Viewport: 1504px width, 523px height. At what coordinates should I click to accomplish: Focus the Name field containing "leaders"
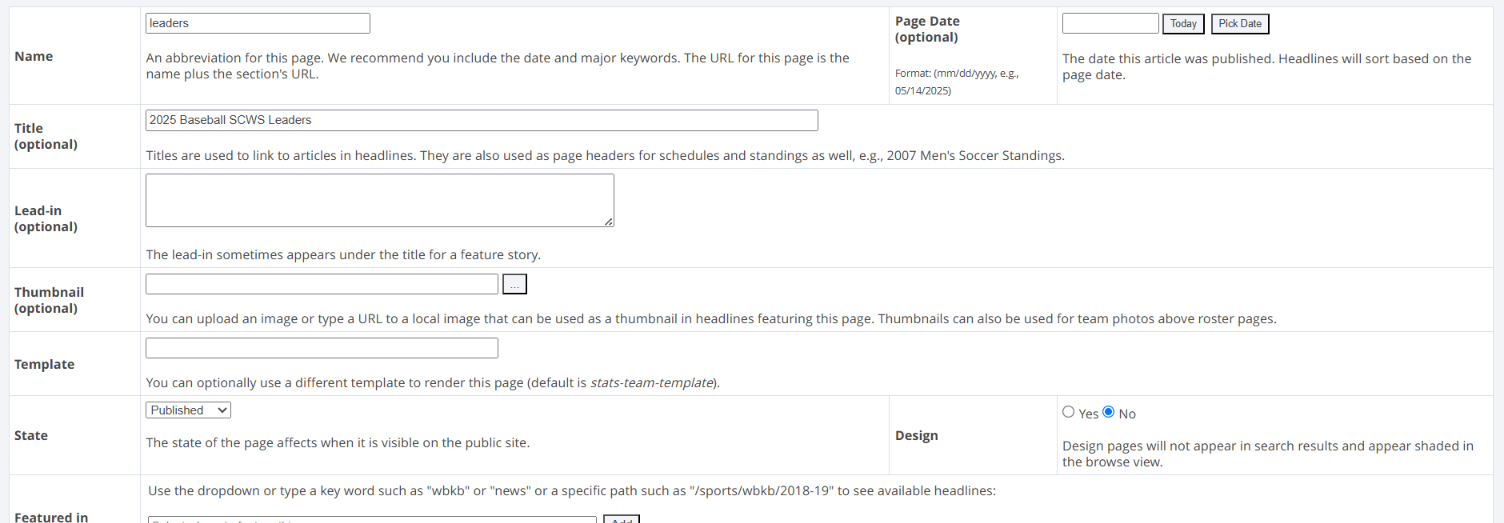tap(258, 23)
